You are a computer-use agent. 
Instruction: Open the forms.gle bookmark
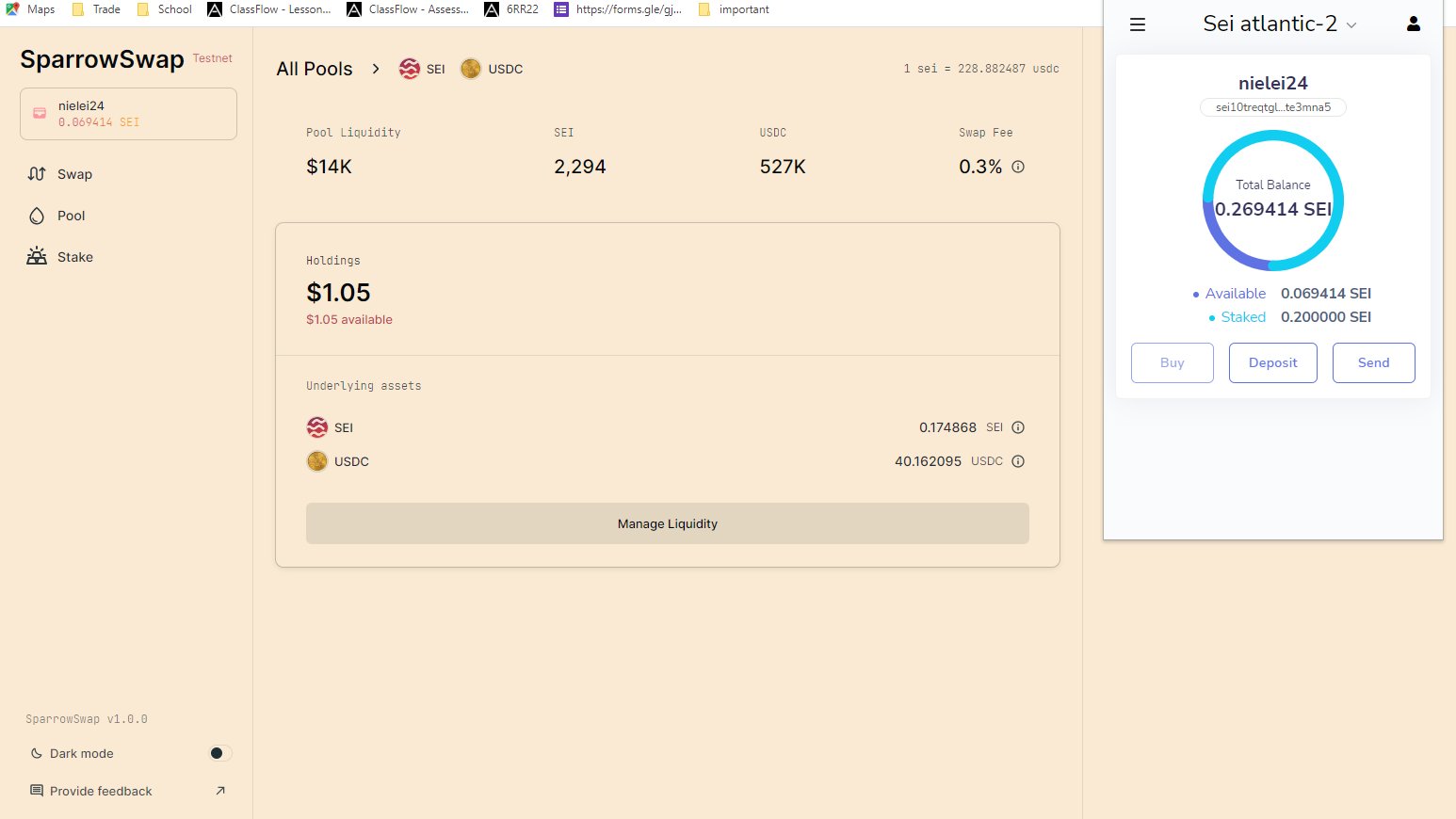click(x=618, y=9)
